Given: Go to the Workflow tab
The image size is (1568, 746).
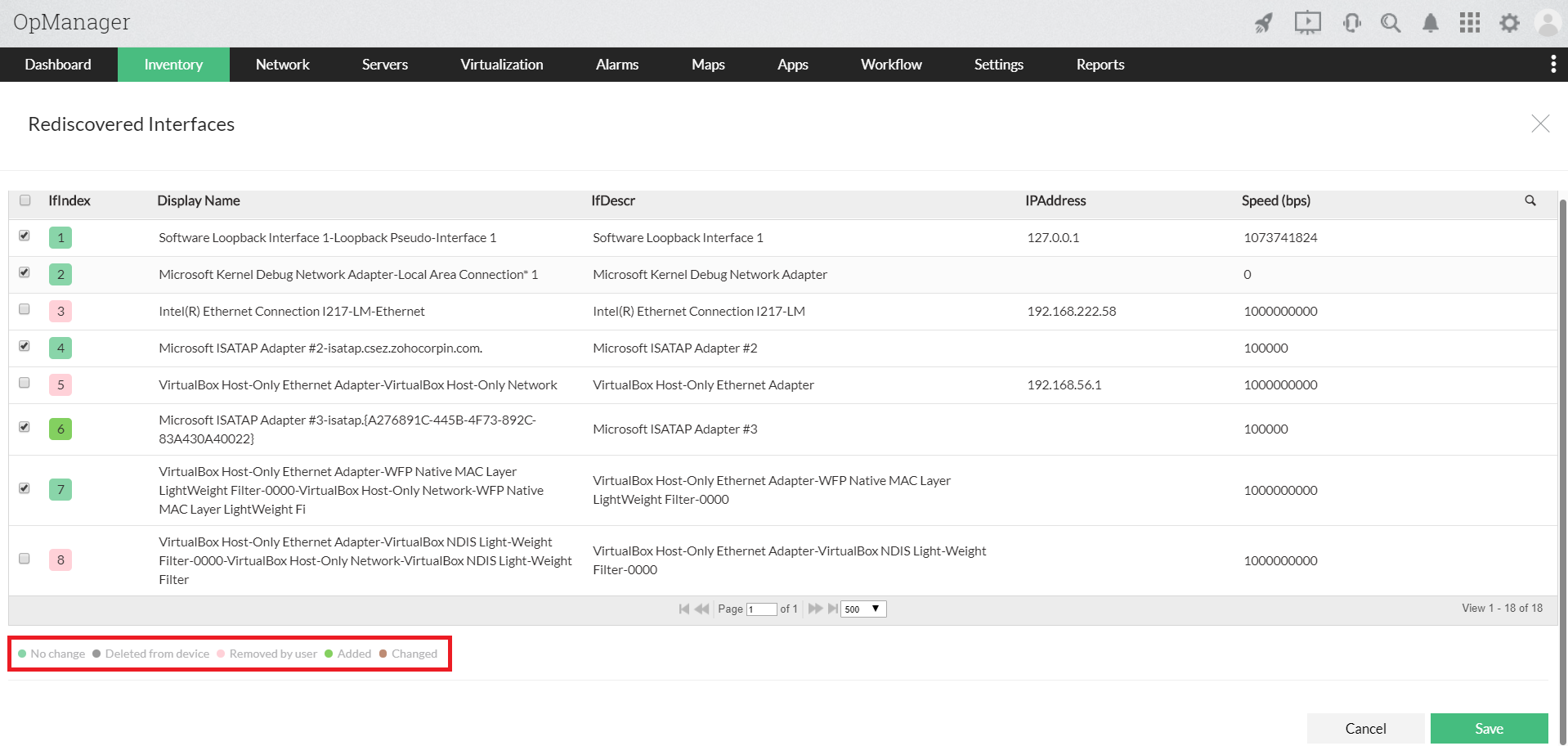Looking at the screenshot, I should coord(891,65).
